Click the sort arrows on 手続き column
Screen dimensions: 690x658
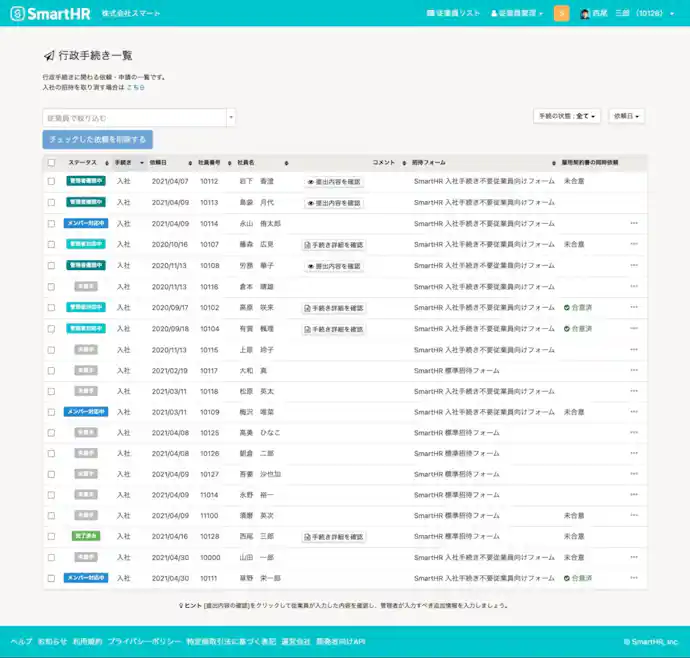[134, 162]
